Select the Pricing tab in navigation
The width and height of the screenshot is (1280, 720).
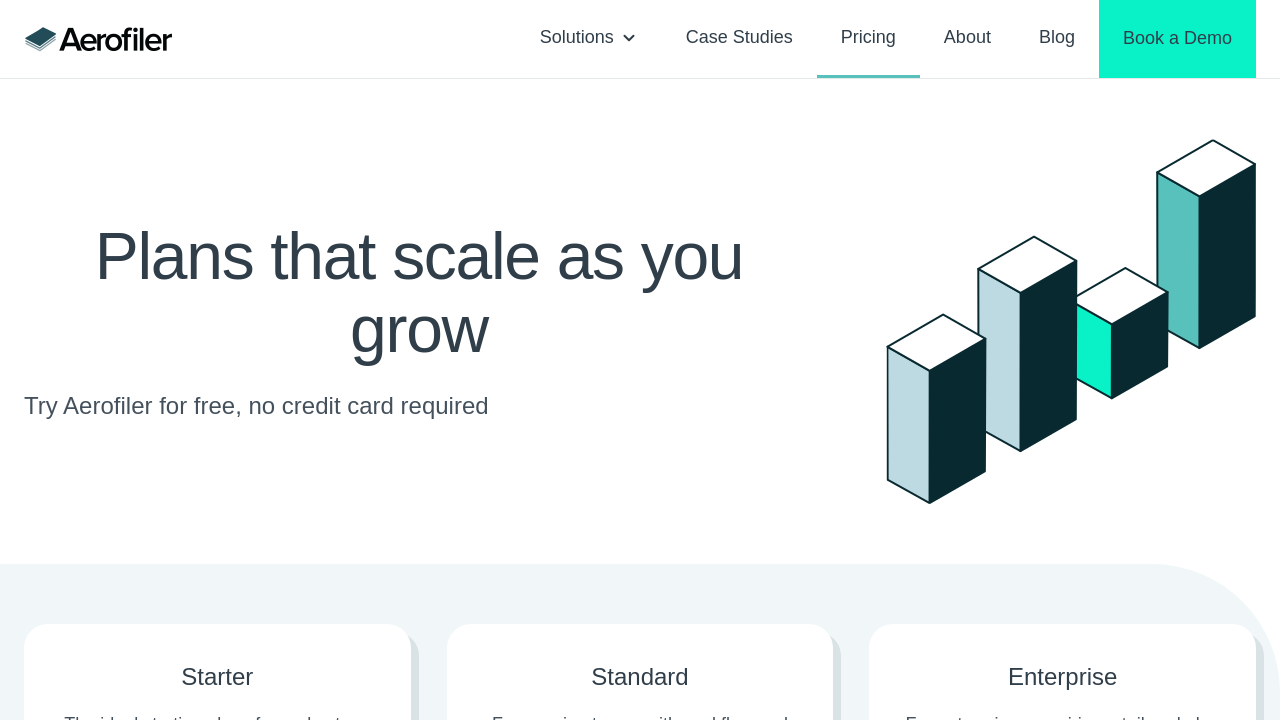[868, 38]
